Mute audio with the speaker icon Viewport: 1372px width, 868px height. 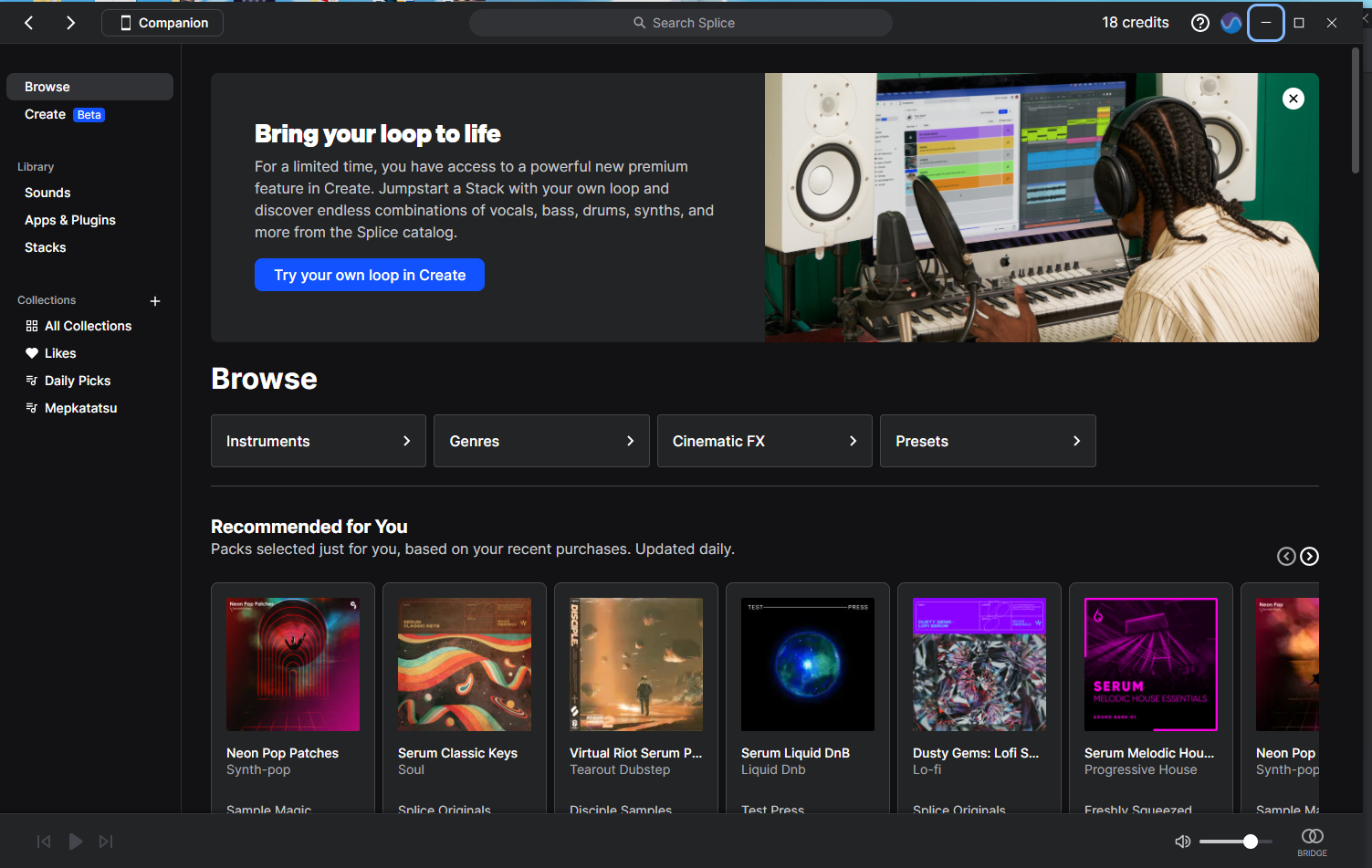pos(1183,842)
